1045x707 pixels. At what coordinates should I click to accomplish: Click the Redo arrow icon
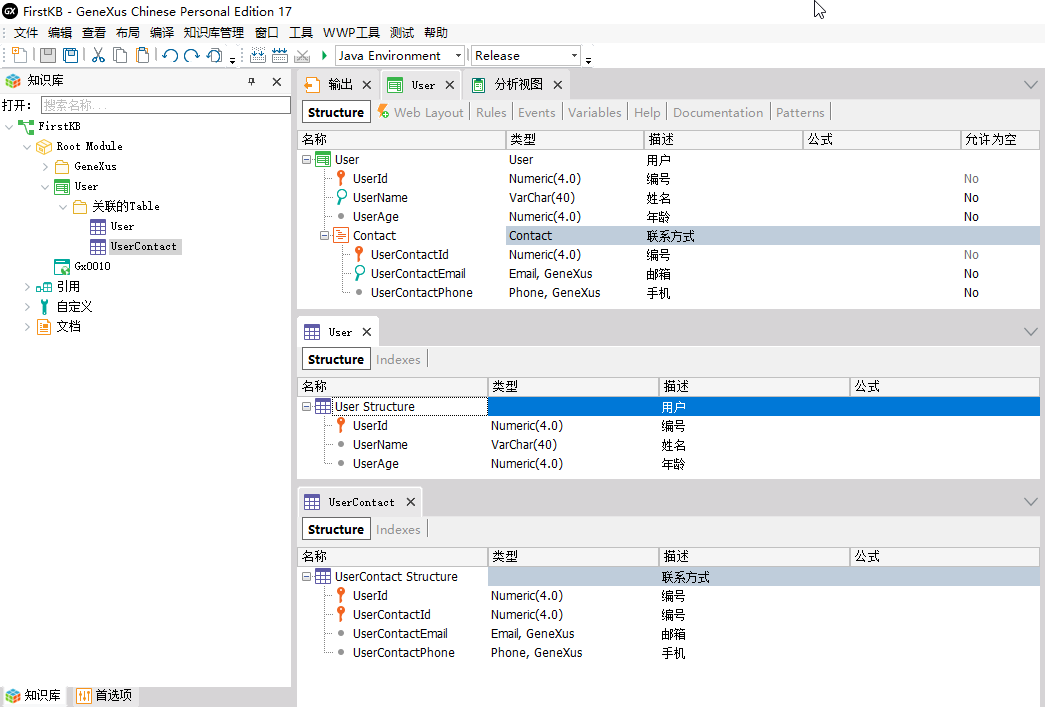[x=192, y=55]
